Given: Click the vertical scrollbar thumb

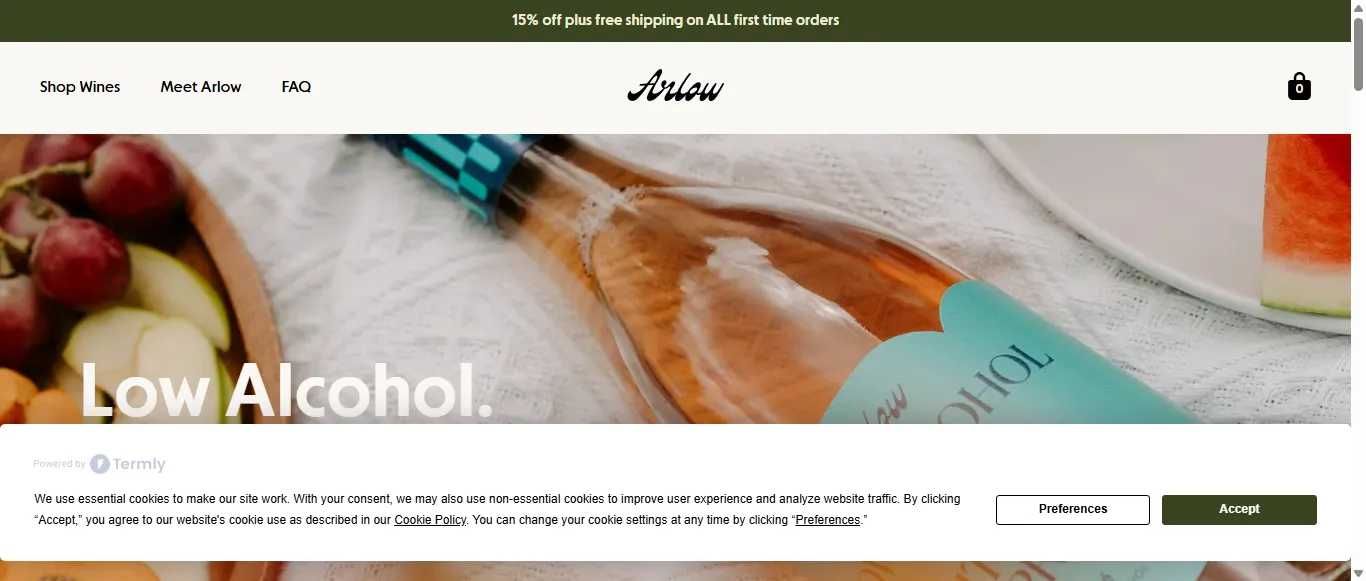Looking at the screenshot, I should point(1358,50).
